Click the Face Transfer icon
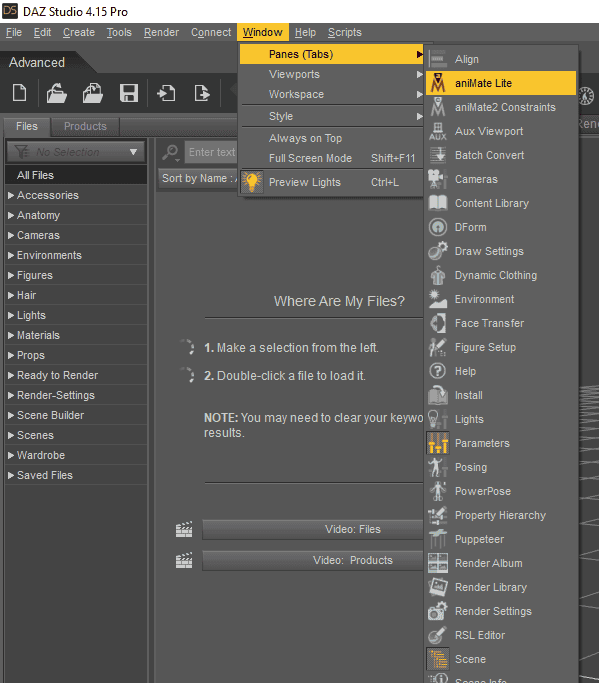Viewport: 599px width, 683px height. pyautogui.click(x=438, y=323)
